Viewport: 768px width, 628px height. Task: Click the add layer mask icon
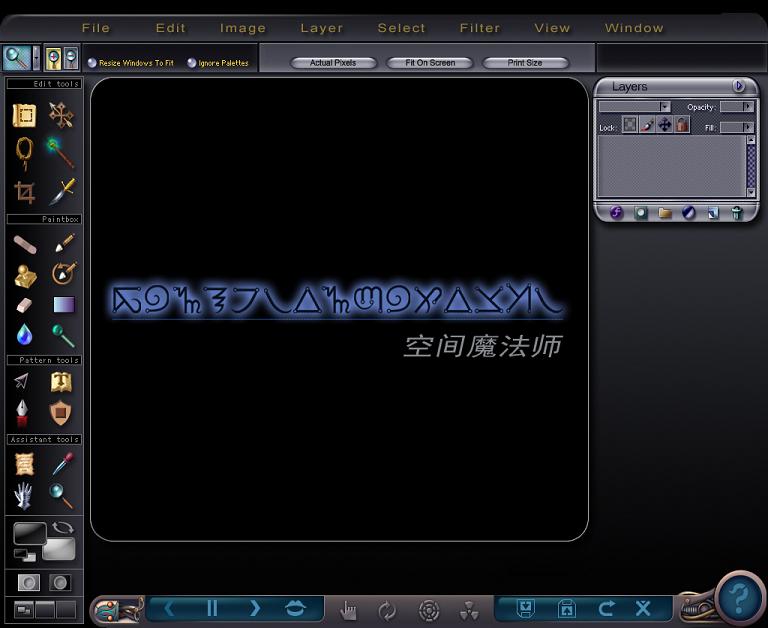(641, 213)
